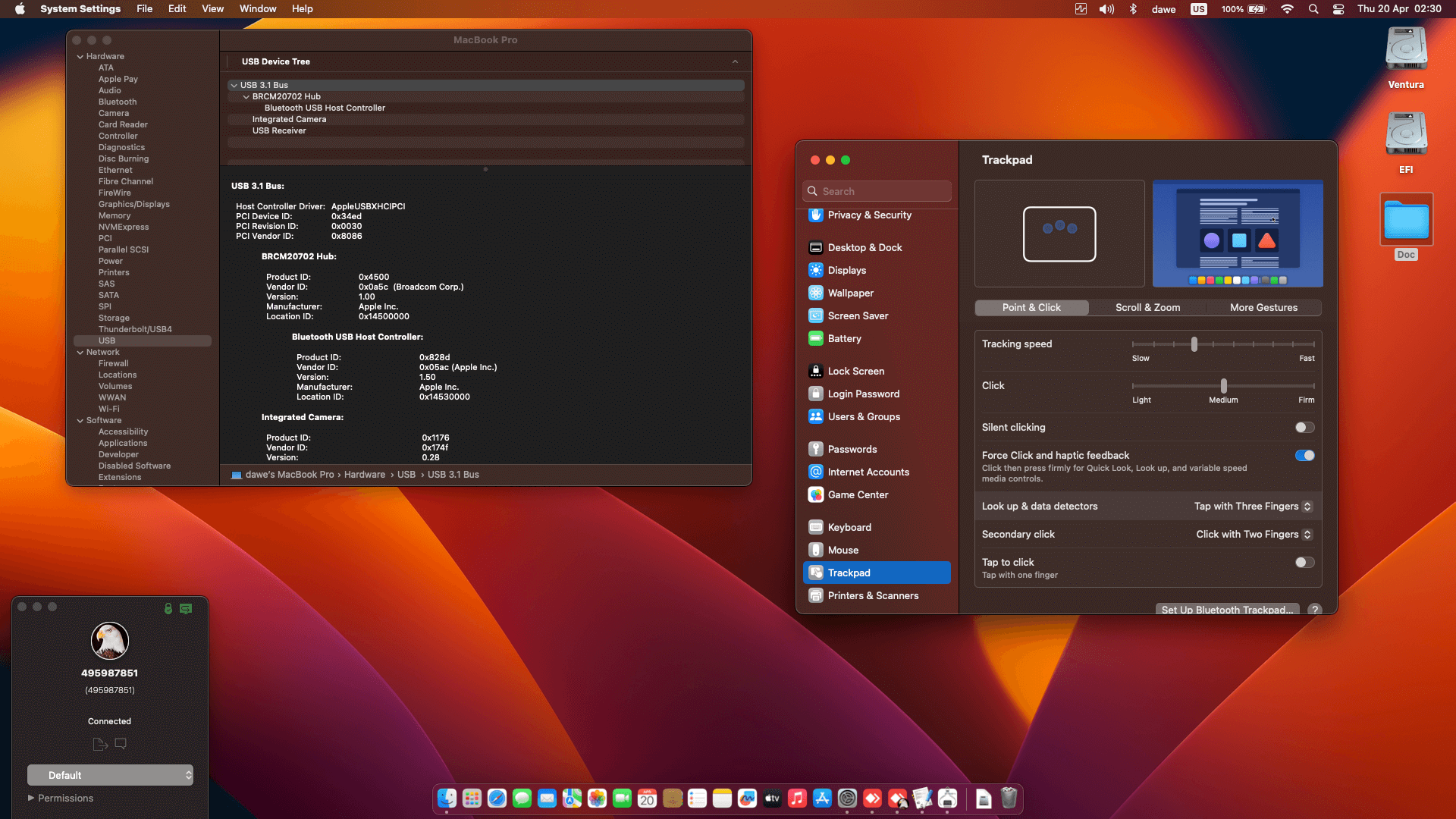Open Apple TV app in the Dock
The width and height of the screenshot is (1456, 819).
coord(772,799)
